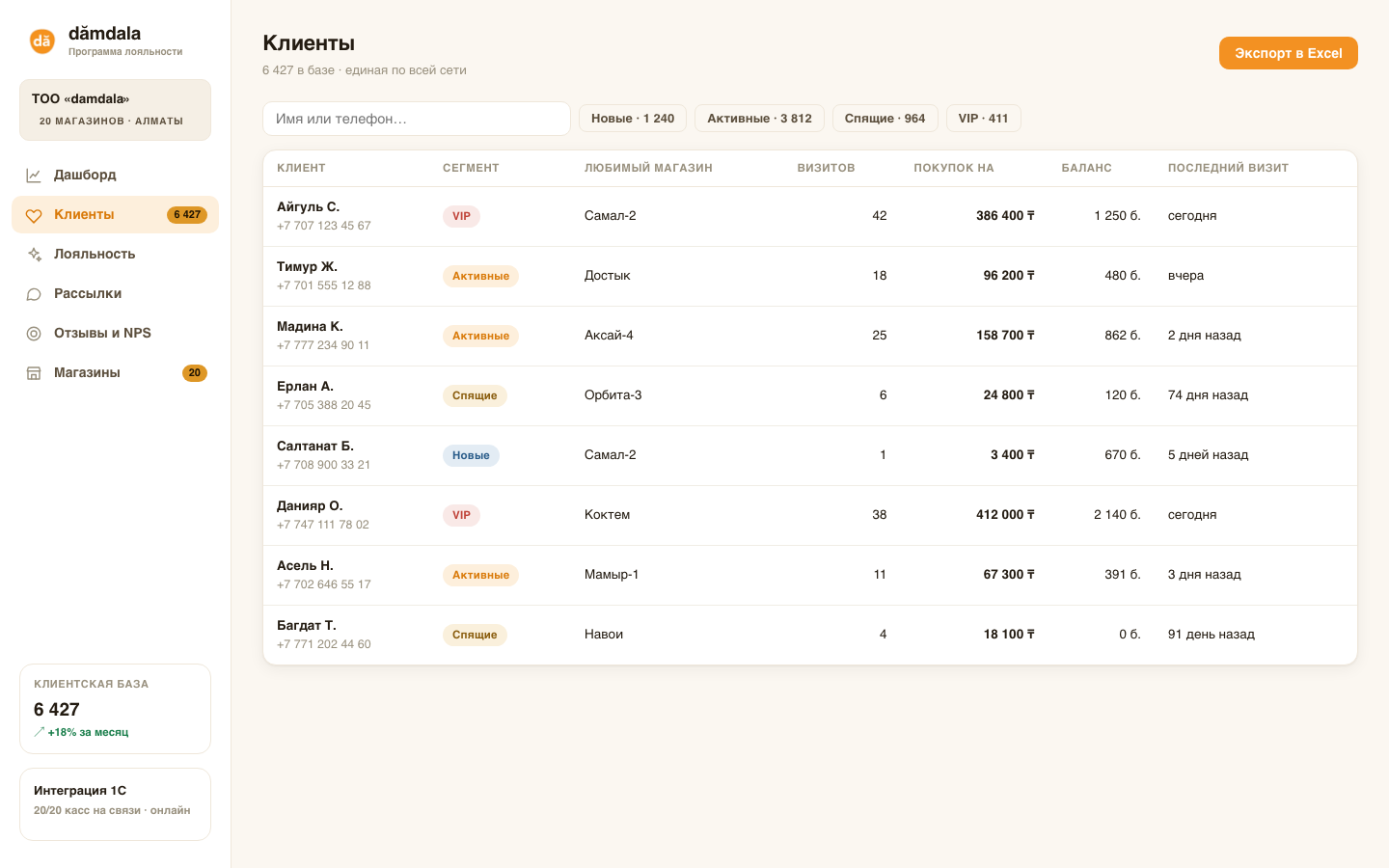The image size is (1389, 868).
Task: Sort by the Покупок на column header
Action: pyautogui.click(x=953, y=168)
